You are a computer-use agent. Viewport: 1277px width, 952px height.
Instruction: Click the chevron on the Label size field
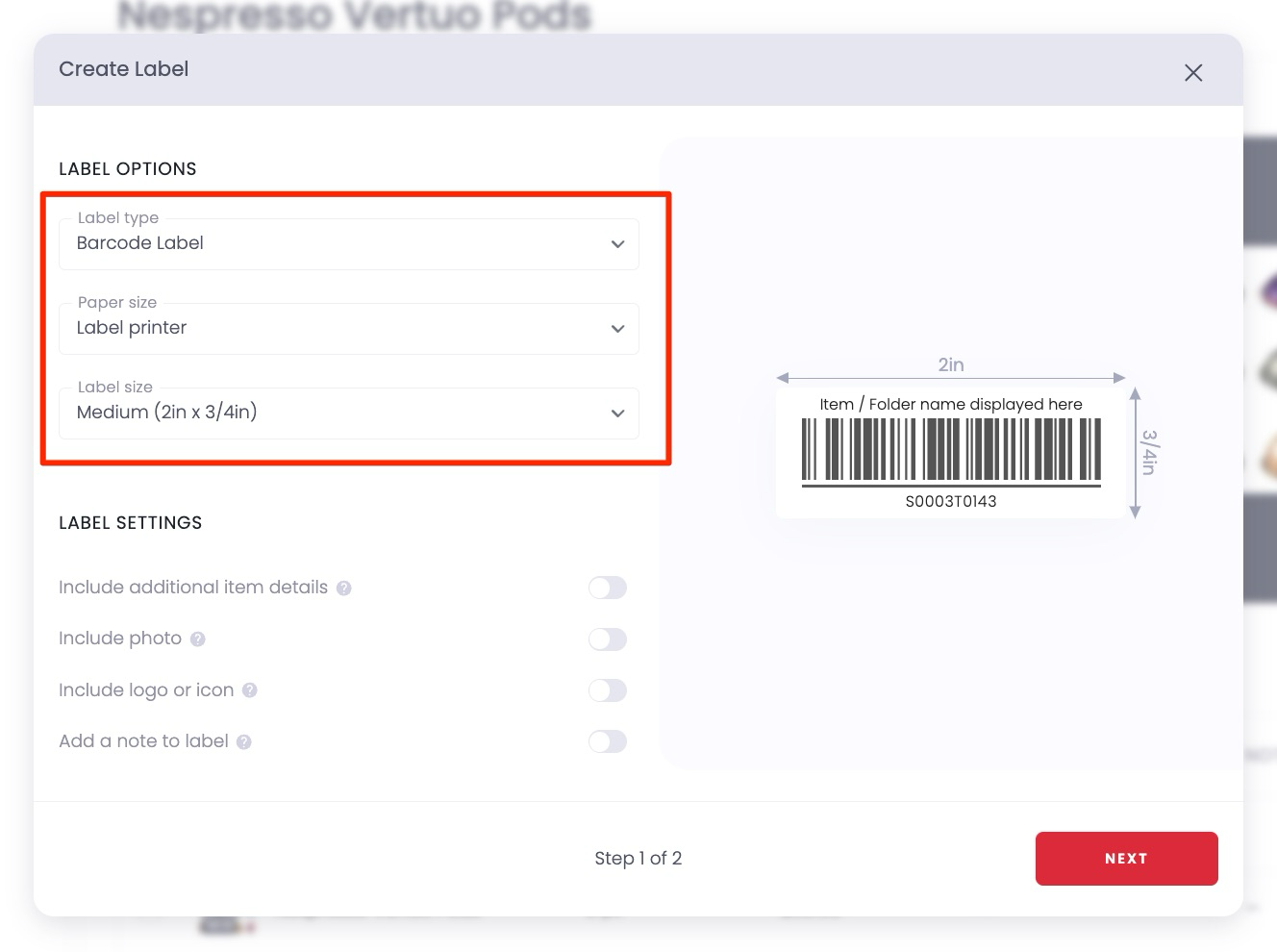click(x=617, y=413)
